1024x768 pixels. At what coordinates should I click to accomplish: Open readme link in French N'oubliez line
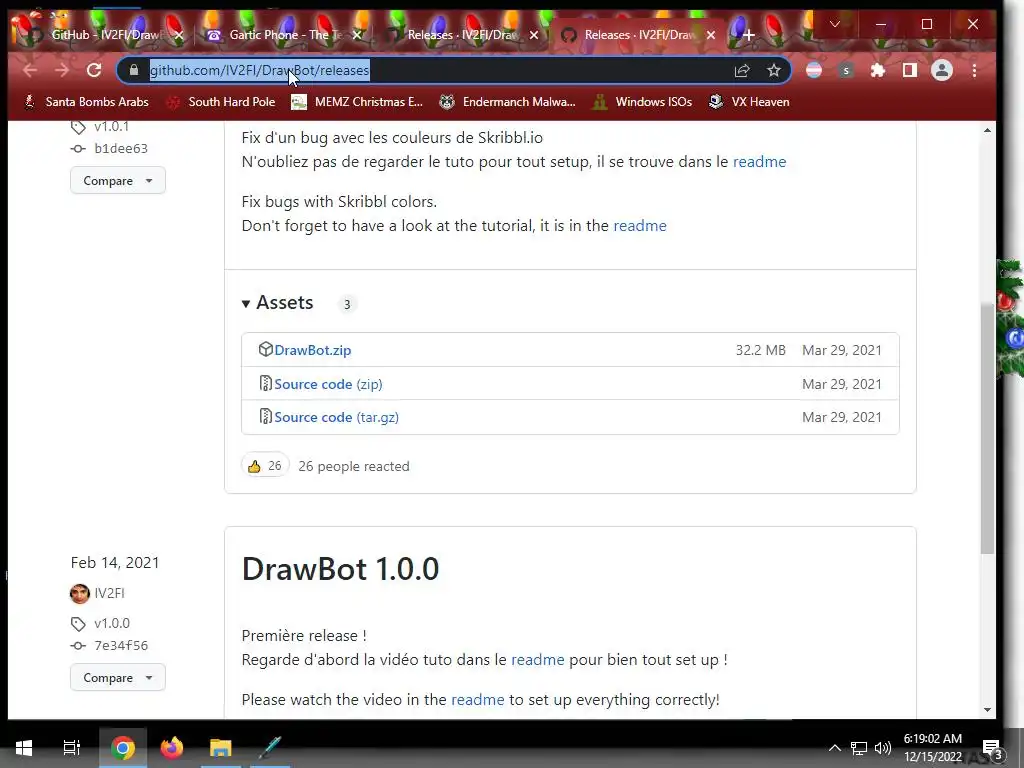coord(760,161)
